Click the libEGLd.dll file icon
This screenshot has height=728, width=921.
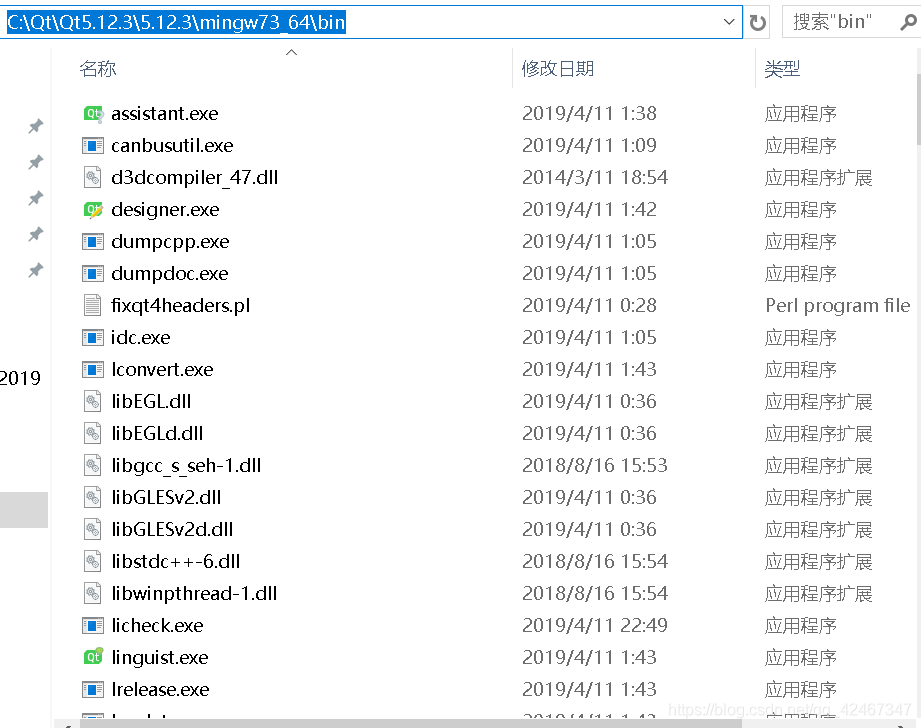tap(93, 433)
